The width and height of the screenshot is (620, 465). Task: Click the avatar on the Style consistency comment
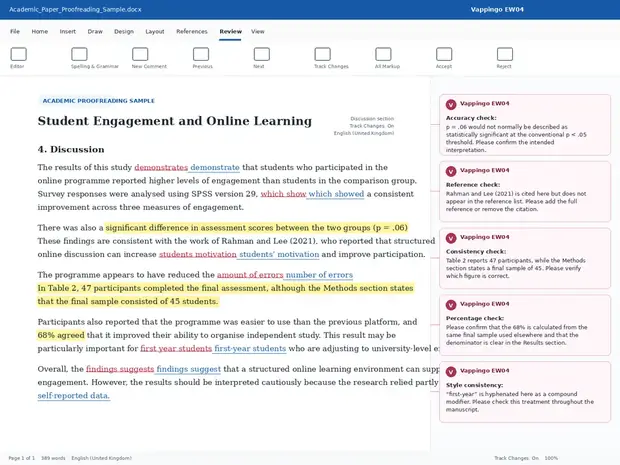[451, 372]
